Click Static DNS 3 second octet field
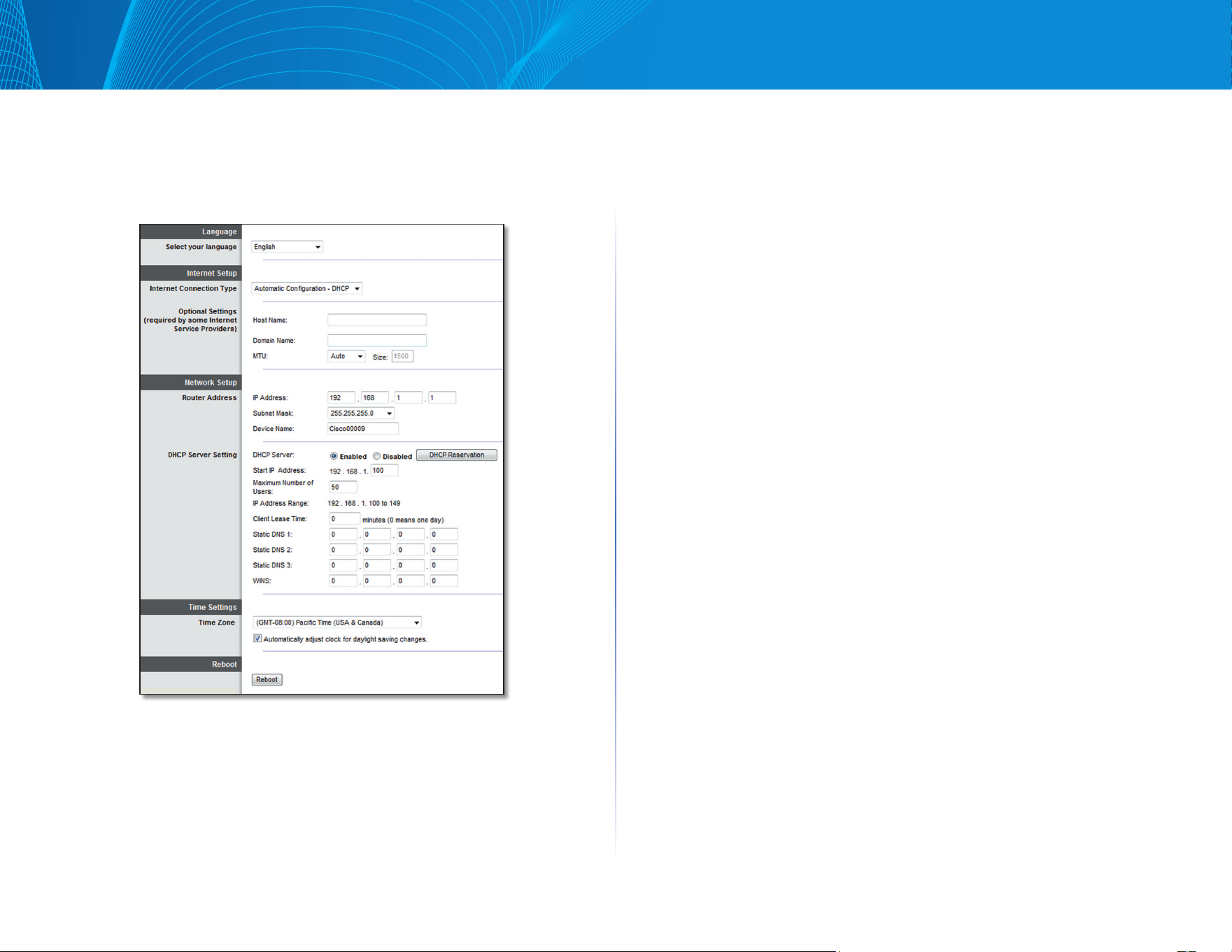This screenshot has height=952, width=1232. (x=377, y=565)
